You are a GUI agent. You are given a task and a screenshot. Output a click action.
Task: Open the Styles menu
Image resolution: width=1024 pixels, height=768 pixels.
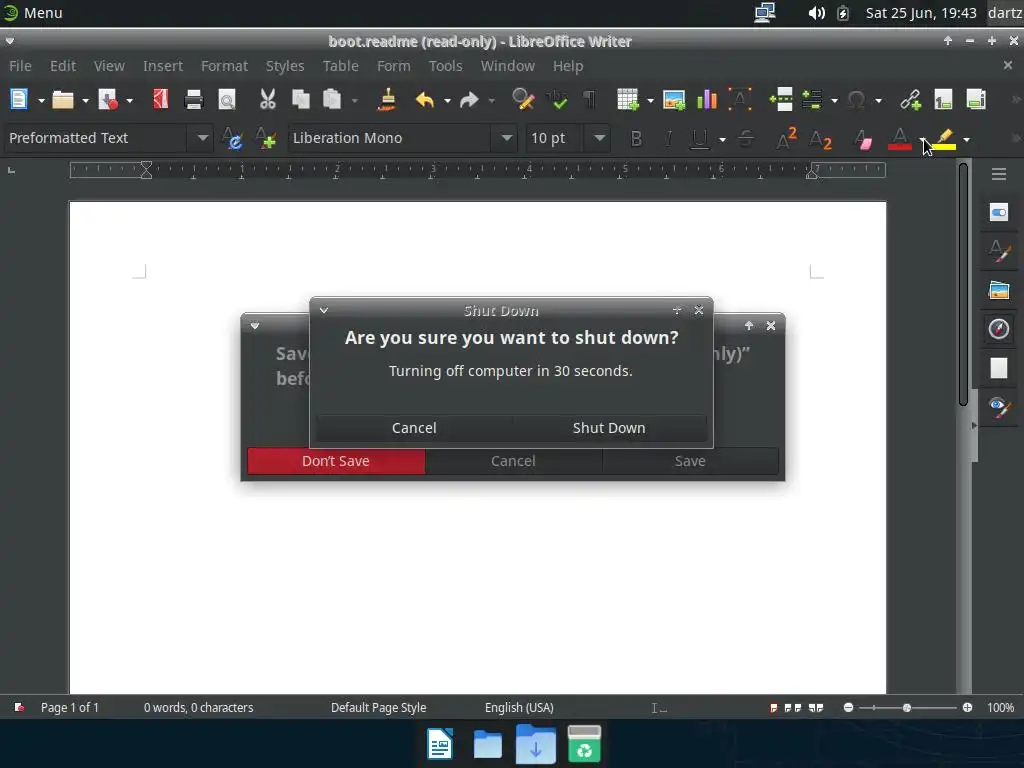pyautogui.click(x=285, y=66)
